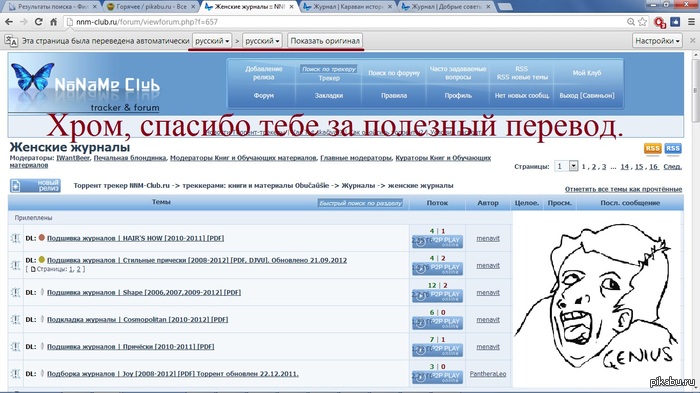The height and width of the screenshot is (393, 700).
Task: Go back with the browser back arrow
Action: (x=9, y=22)
